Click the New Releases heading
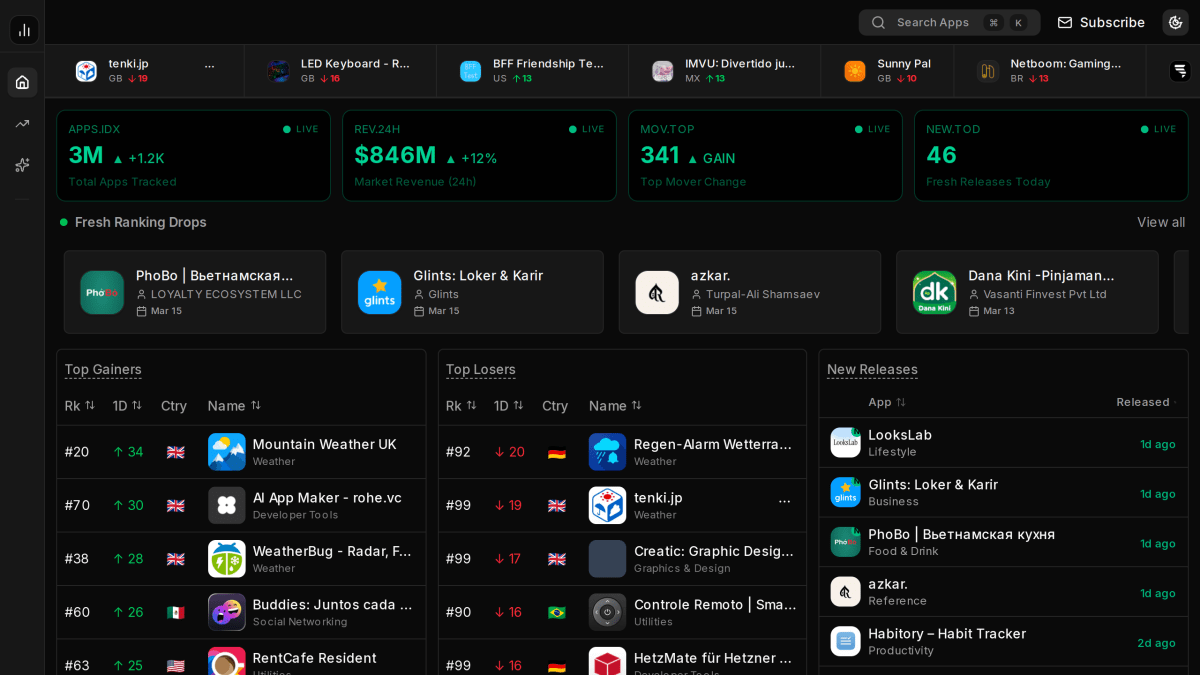The width and height of the screenshot is (1200, 675). coord(872,370)
